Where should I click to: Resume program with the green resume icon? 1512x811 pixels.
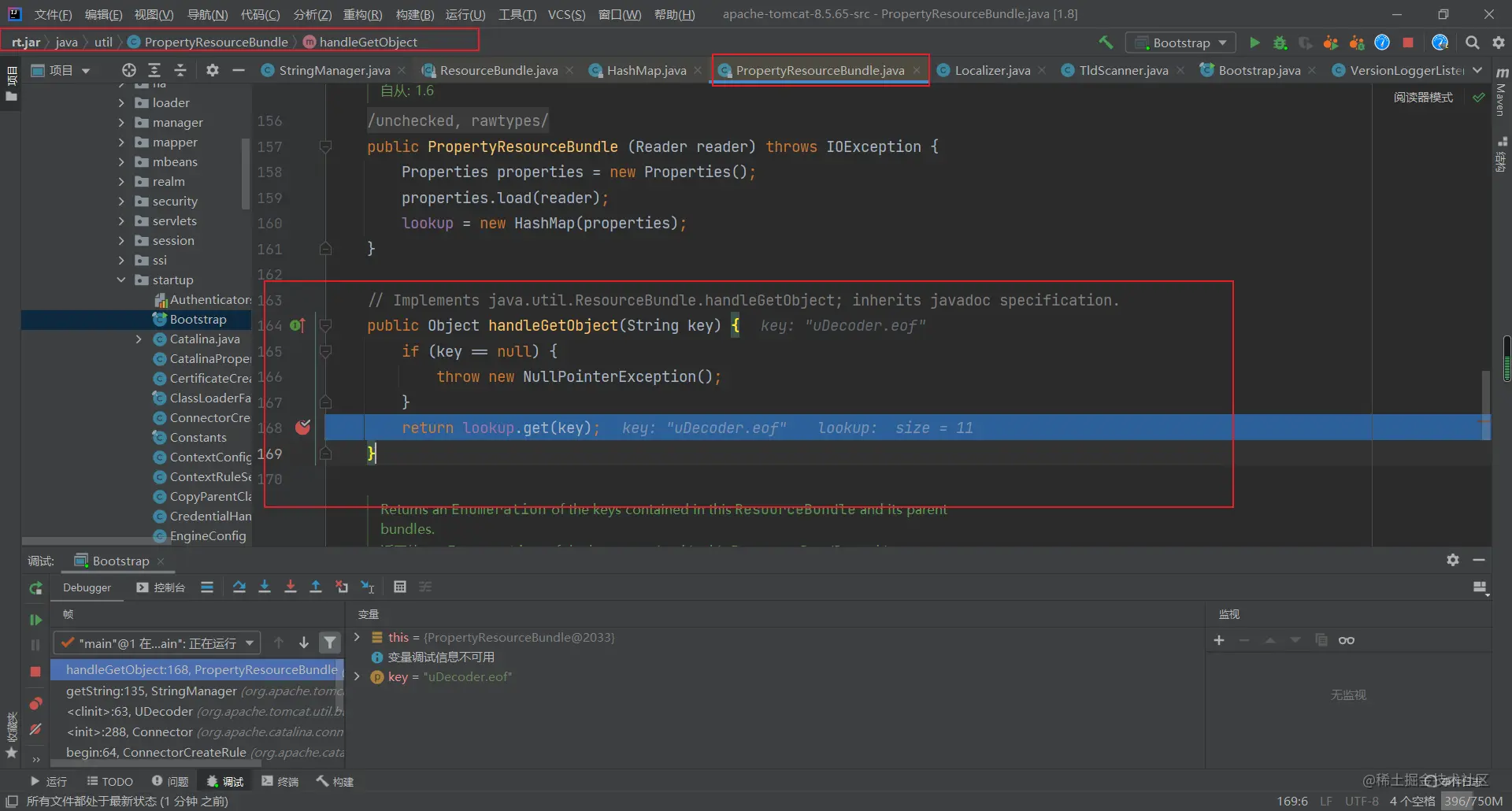(x=35, y=620)
